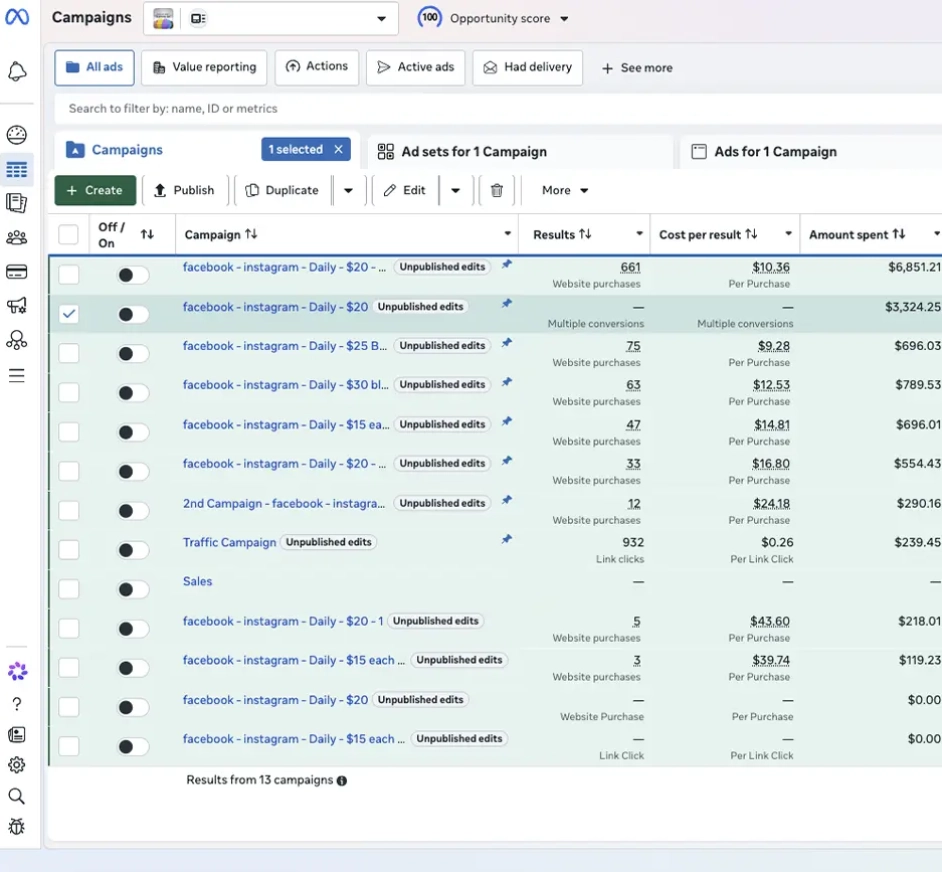Click the Publish button
This screenshot has height=872, width=942.
(184, 191)
